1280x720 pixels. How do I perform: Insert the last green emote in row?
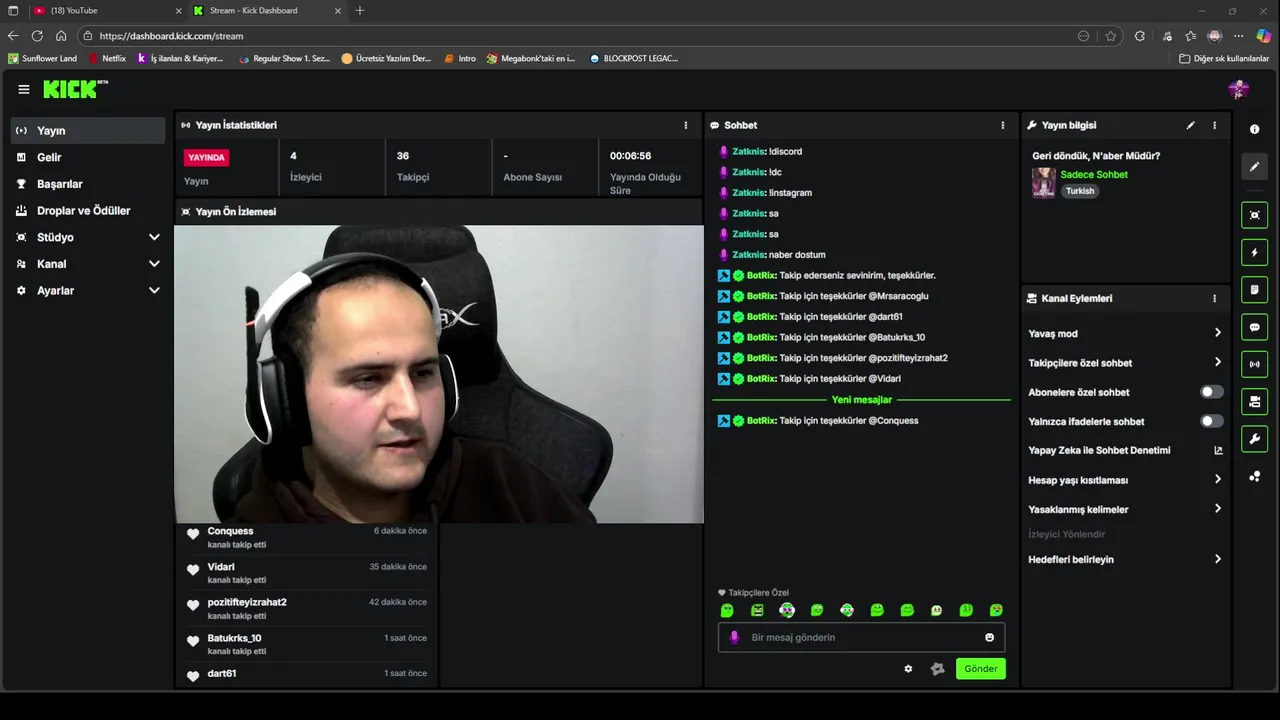tap(996, 610)
